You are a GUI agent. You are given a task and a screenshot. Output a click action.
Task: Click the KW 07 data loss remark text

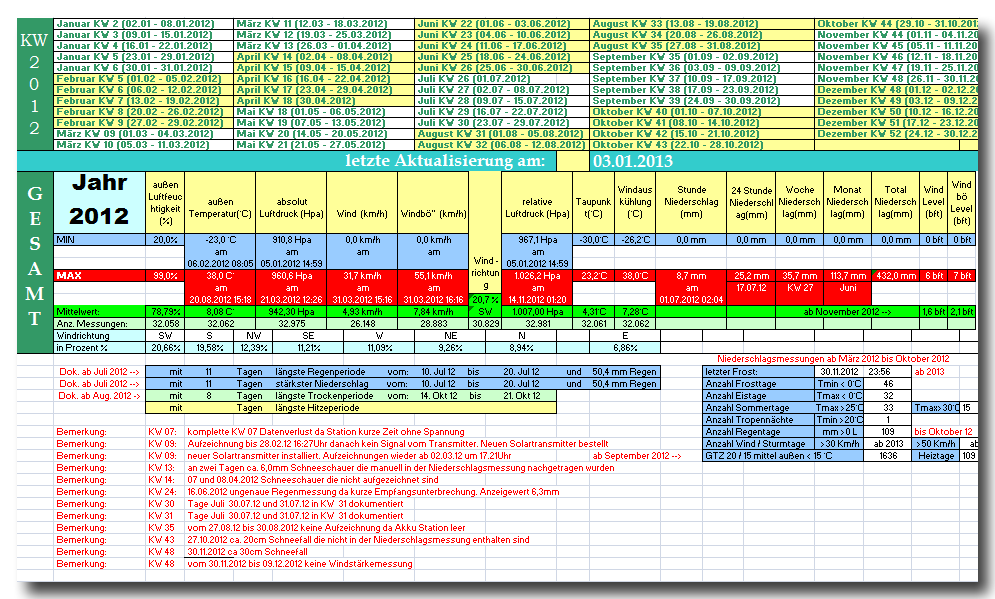point(326,432)
